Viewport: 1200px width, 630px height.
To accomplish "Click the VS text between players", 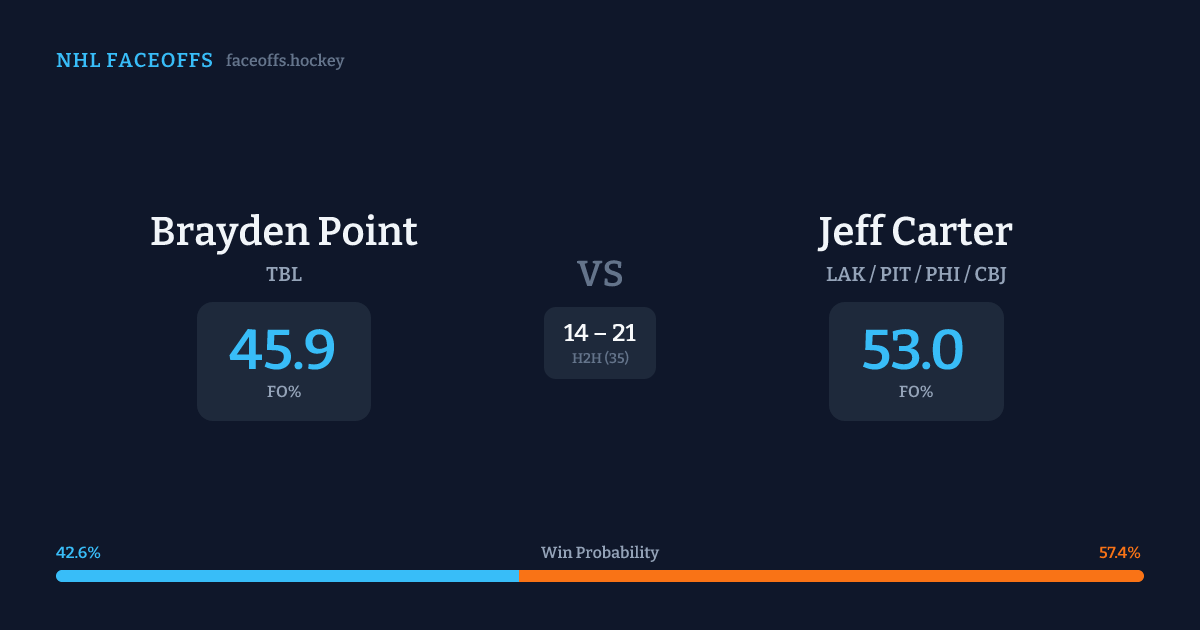I will tap(600, 273).
